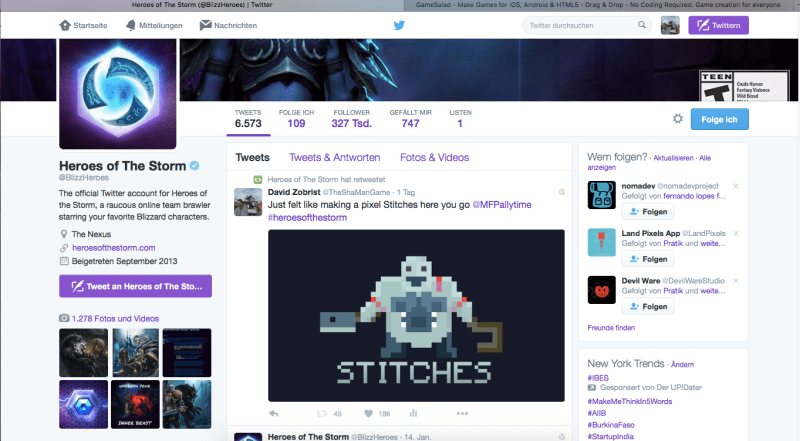Open the werewolf creature photo thumbnail
This screenshot has width=800, height=441.
click(x=84, y=353)
